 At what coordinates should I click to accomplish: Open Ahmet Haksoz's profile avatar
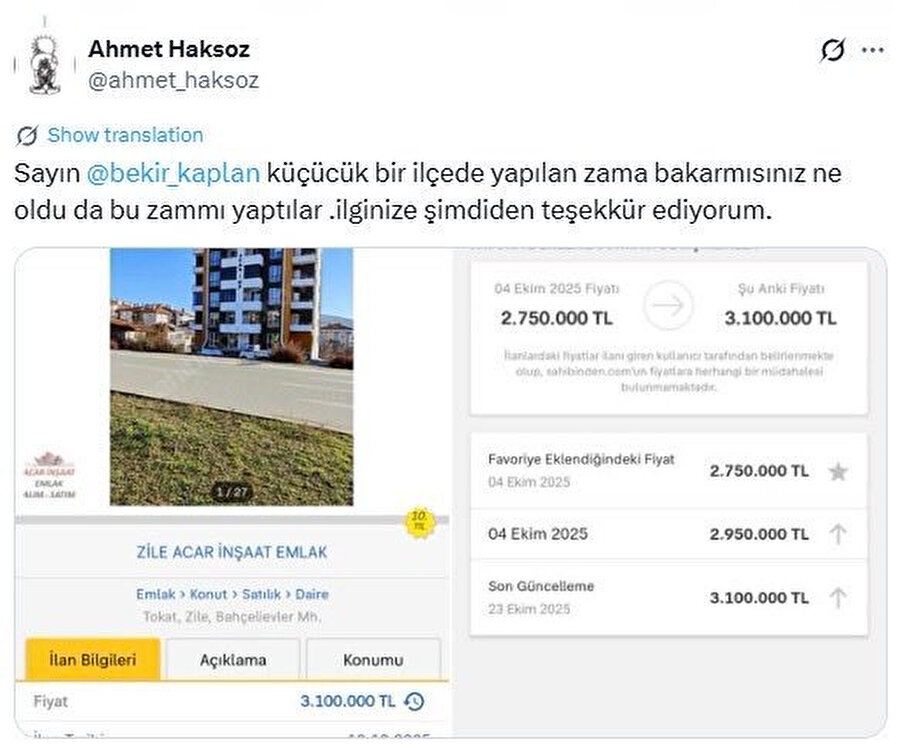pos(43,63)
